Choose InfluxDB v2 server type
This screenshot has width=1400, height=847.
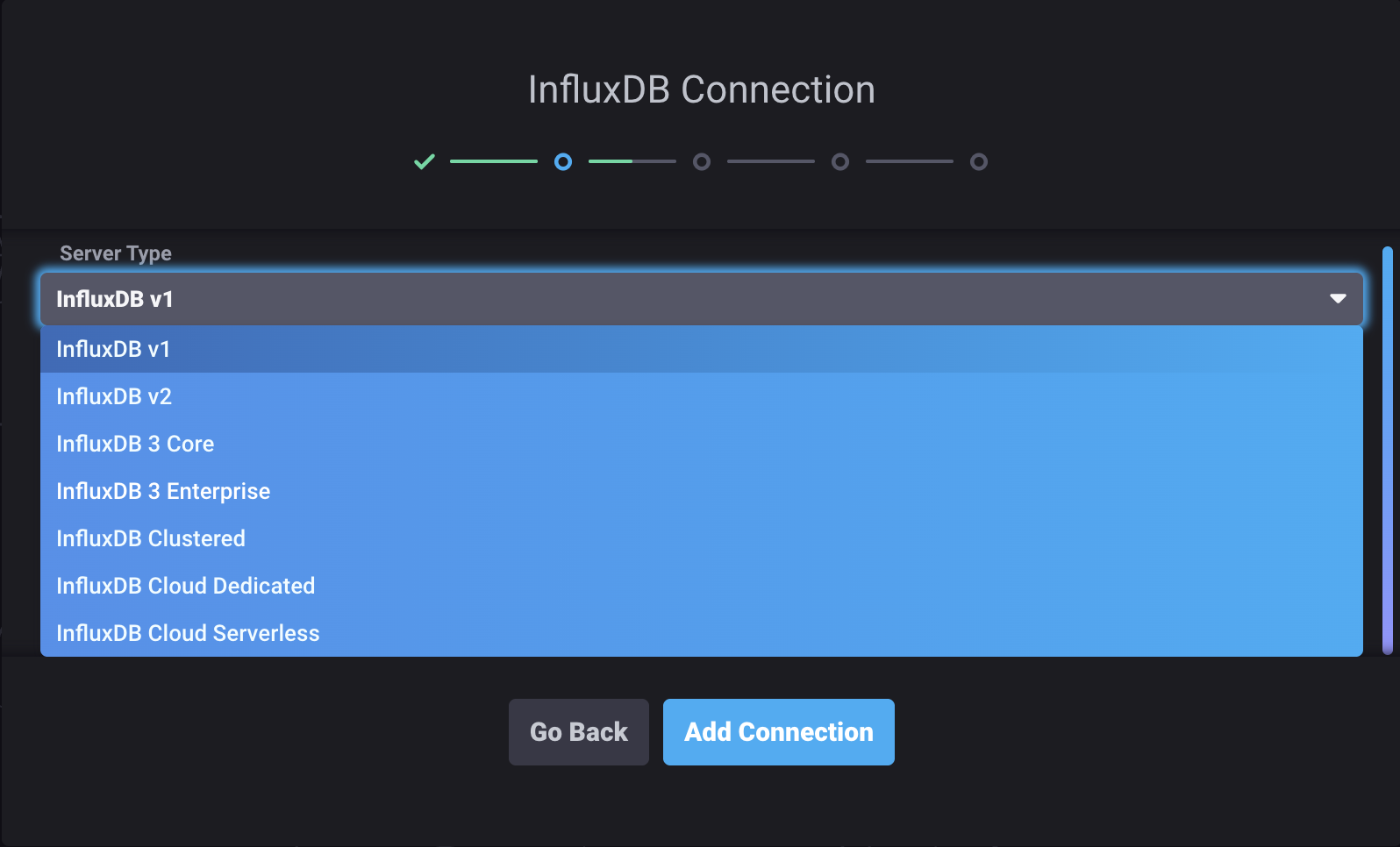(x=114, y=396)
